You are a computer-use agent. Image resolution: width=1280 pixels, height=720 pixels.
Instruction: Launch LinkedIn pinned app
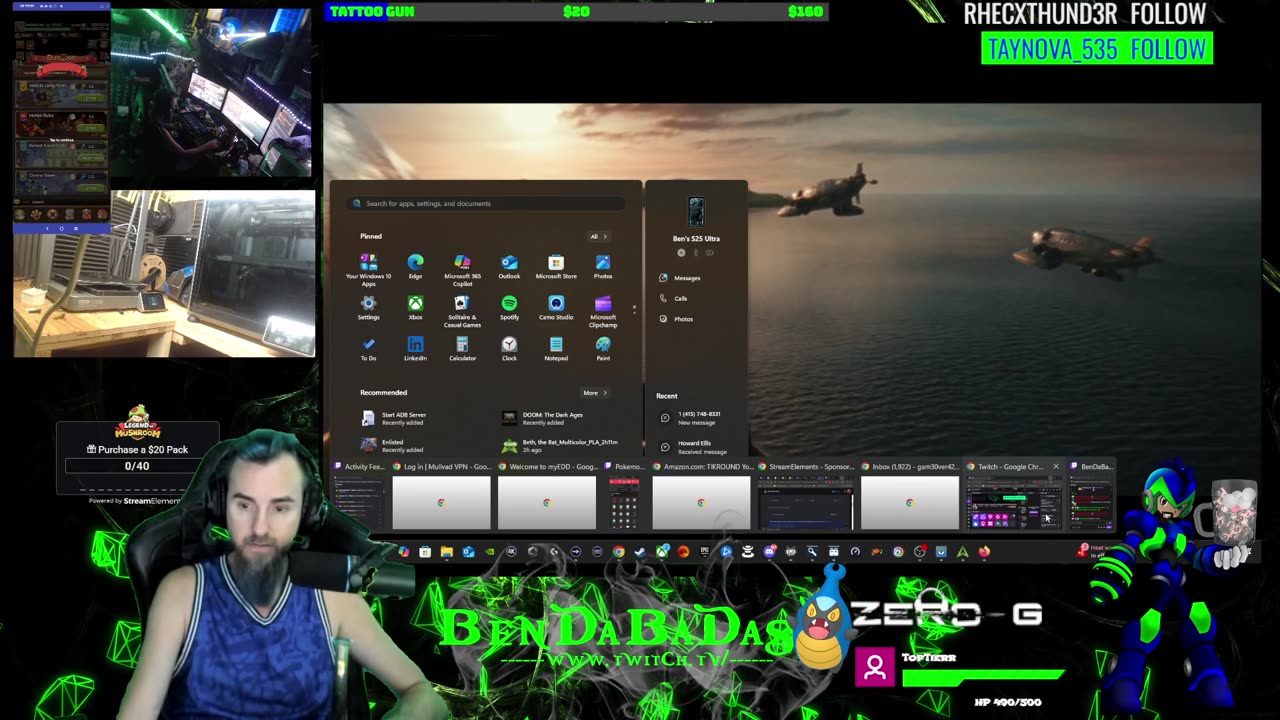[x=415, y=349]
